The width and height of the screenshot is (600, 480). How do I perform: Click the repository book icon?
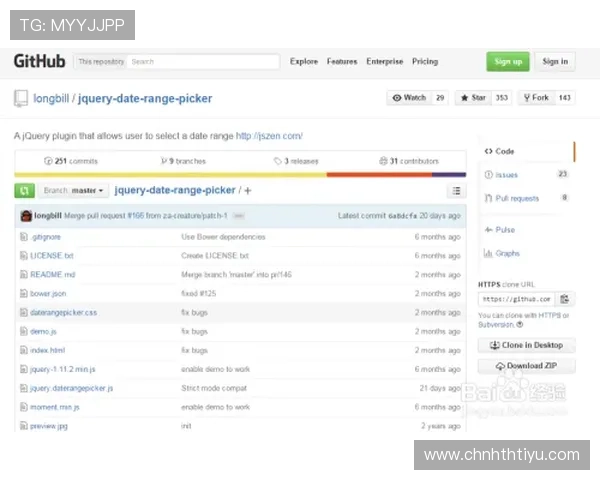pos(20,99)
